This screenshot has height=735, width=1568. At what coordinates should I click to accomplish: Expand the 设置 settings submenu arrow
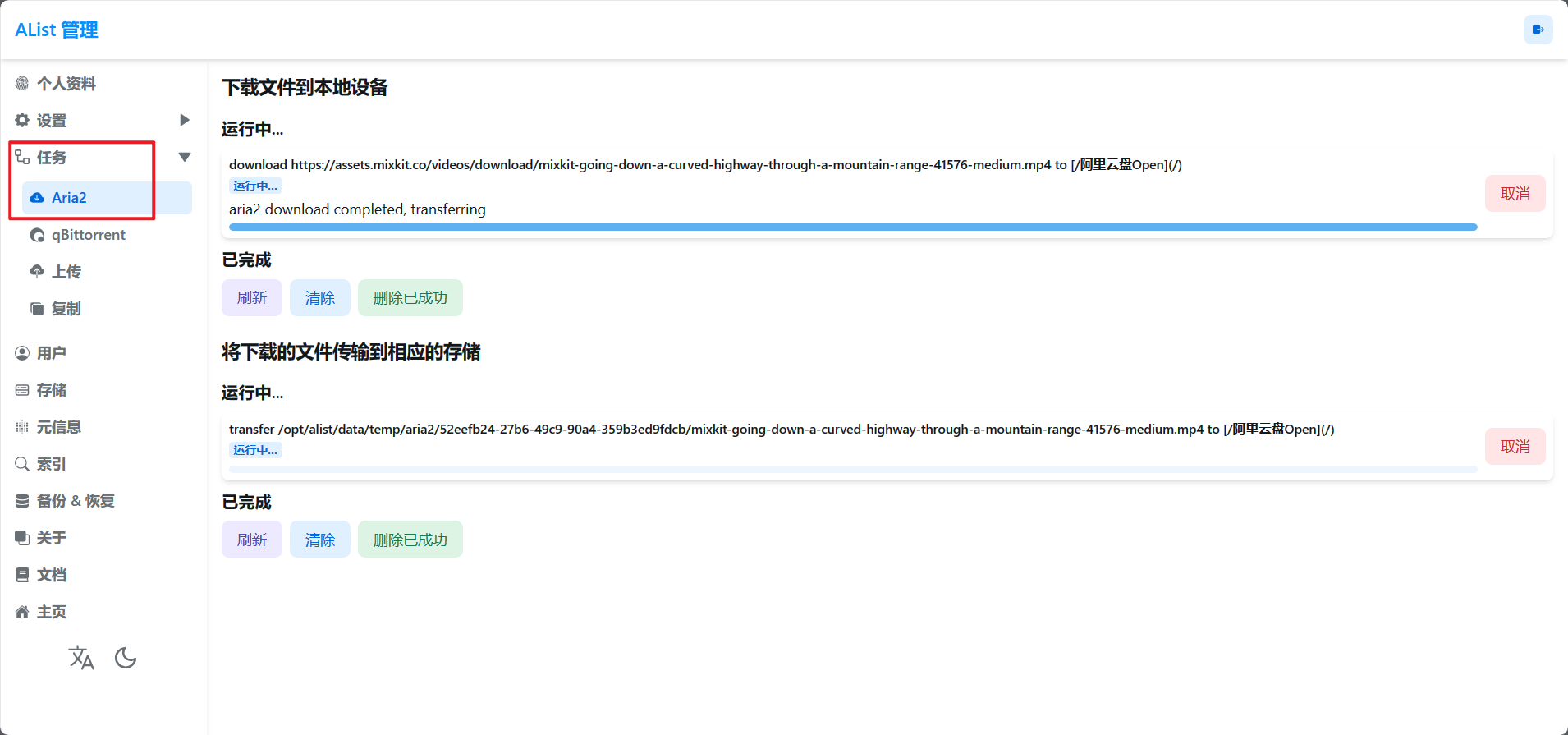185,120
